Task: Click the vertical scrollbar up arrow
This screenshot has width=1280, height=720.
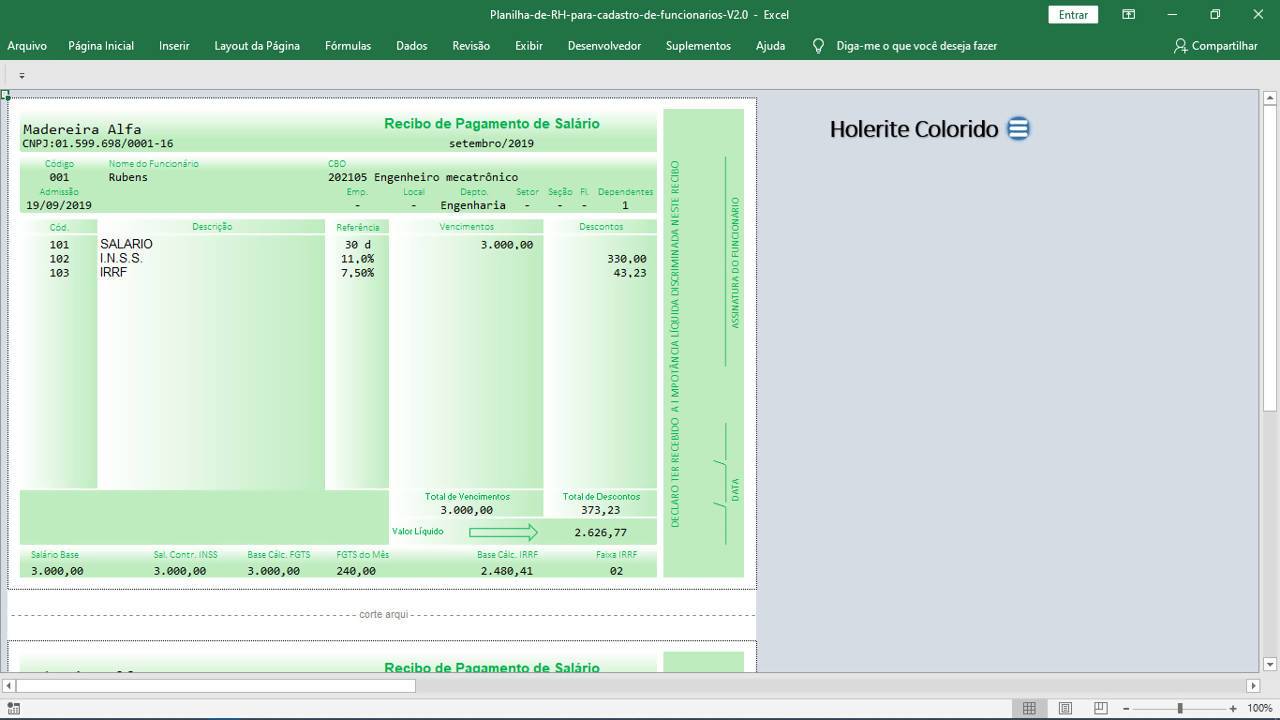Action: point(1270,98)
